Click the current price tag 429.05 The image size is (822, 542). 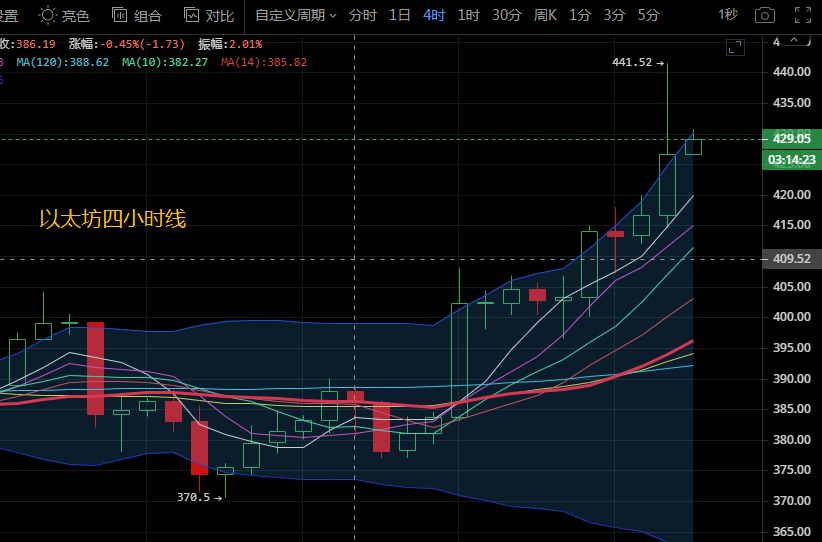(790, 139)
